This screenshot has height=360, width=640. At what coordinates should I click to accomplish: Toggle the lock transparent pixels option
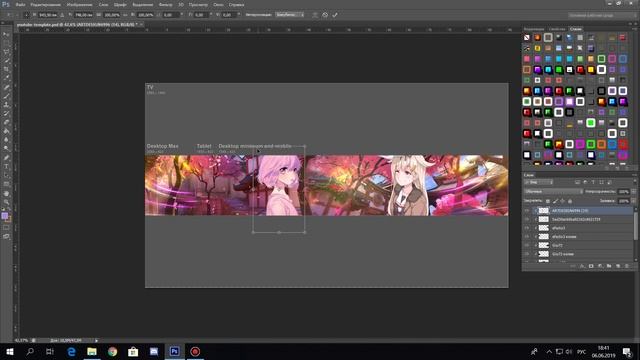(548, 201)
